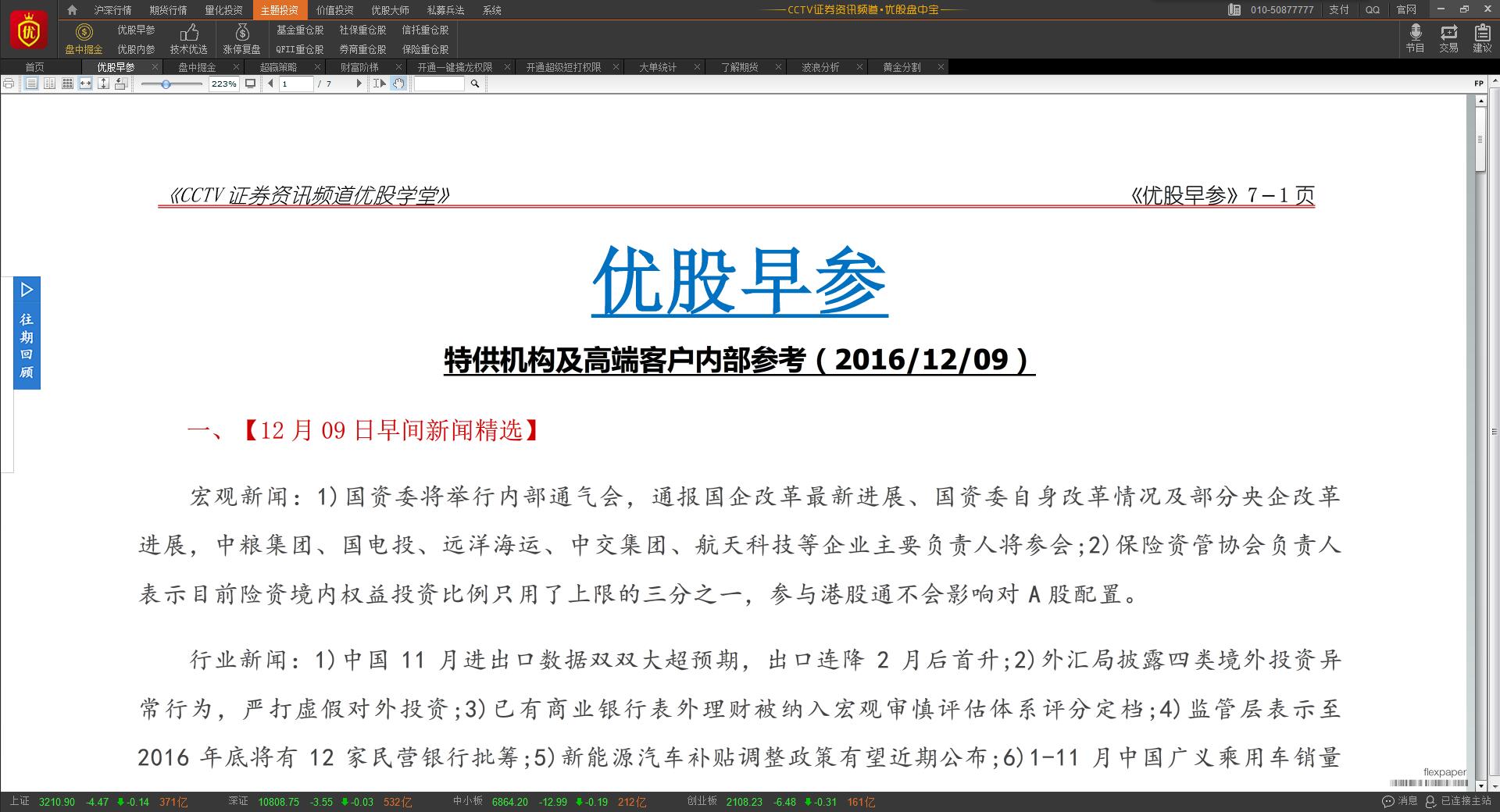Open 交易 trade icon
This screenshot has width=1500, height=812.
point(1449,32)
